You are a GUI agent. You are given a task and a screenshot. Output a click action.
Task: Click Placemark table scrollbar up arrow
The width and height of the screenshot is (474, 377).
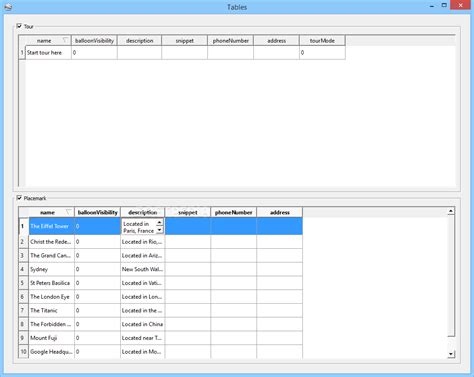451,211
